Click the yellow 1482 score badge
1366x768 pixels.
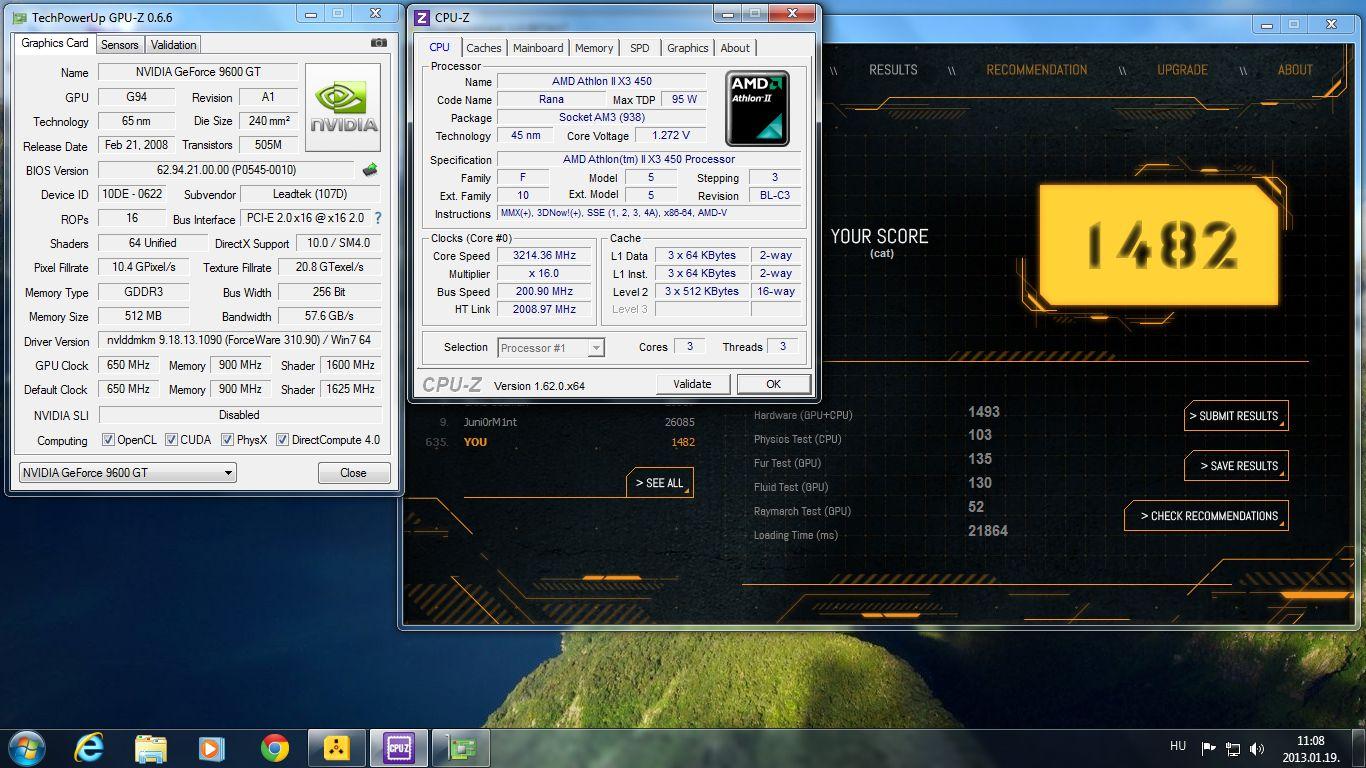pos(1159,243)
